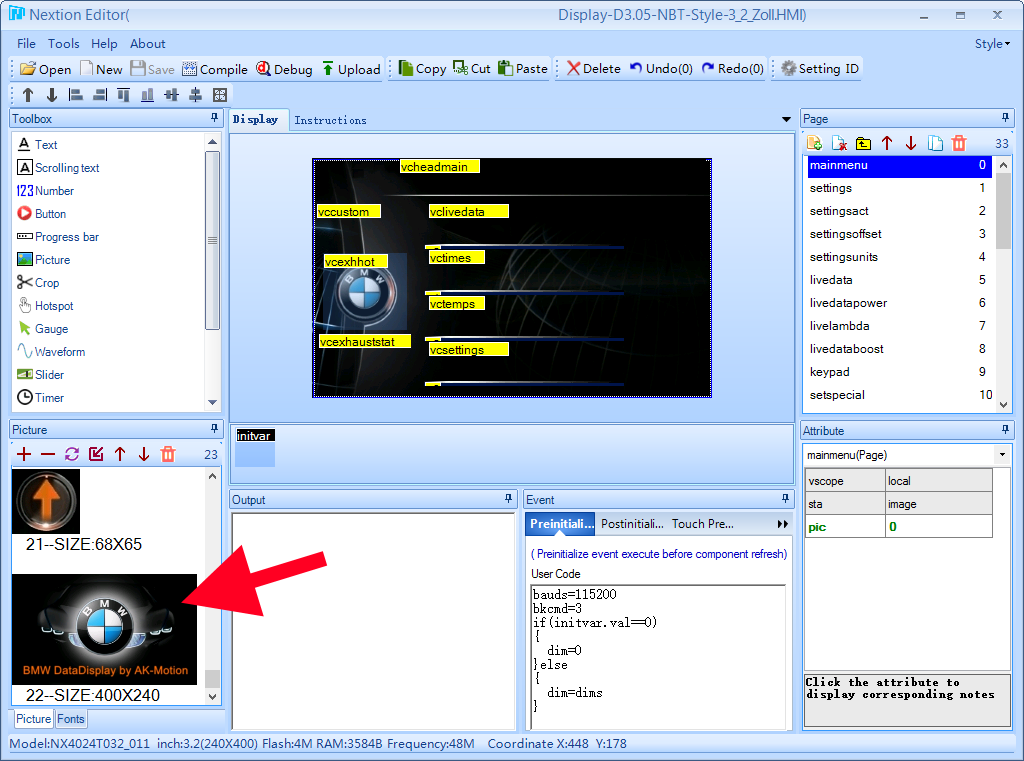1024x761 pixels.
Task: Click the Compile toolbar button
Action: (215, 69)
